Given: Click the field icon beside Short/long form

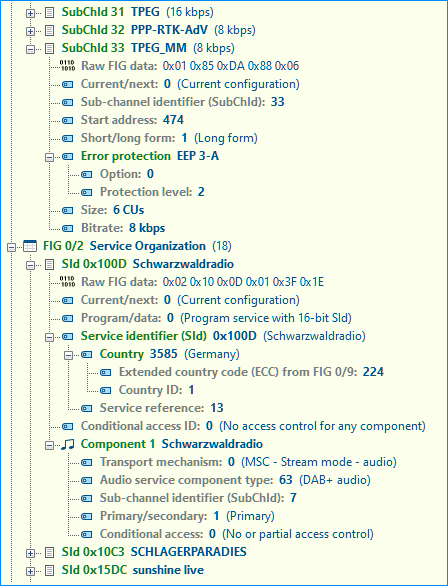Looking at the screenshot, I should coord(68,139).
